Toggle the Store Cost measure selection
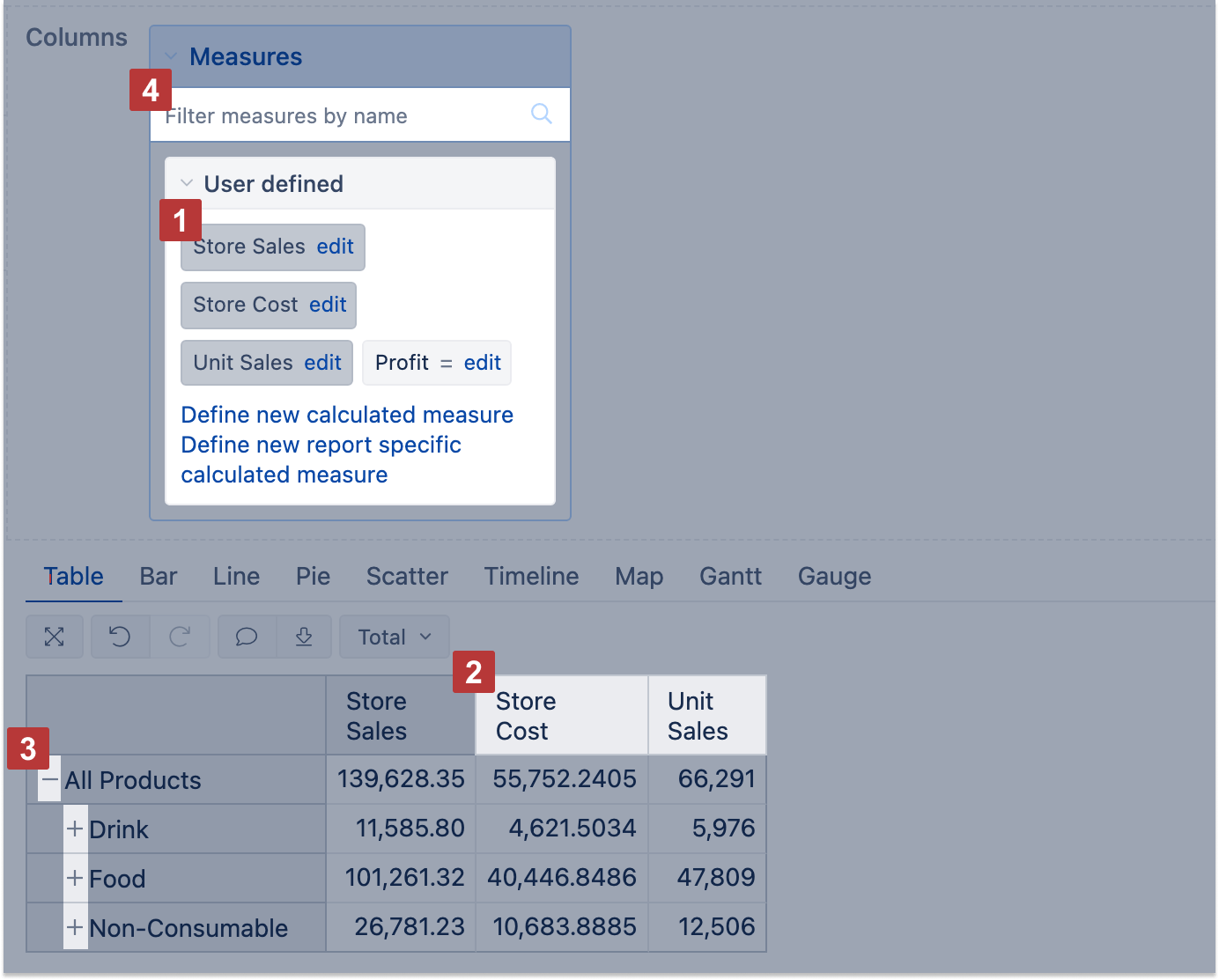The height and width of the screenshot is (980, 1219). tap(245, 306)
